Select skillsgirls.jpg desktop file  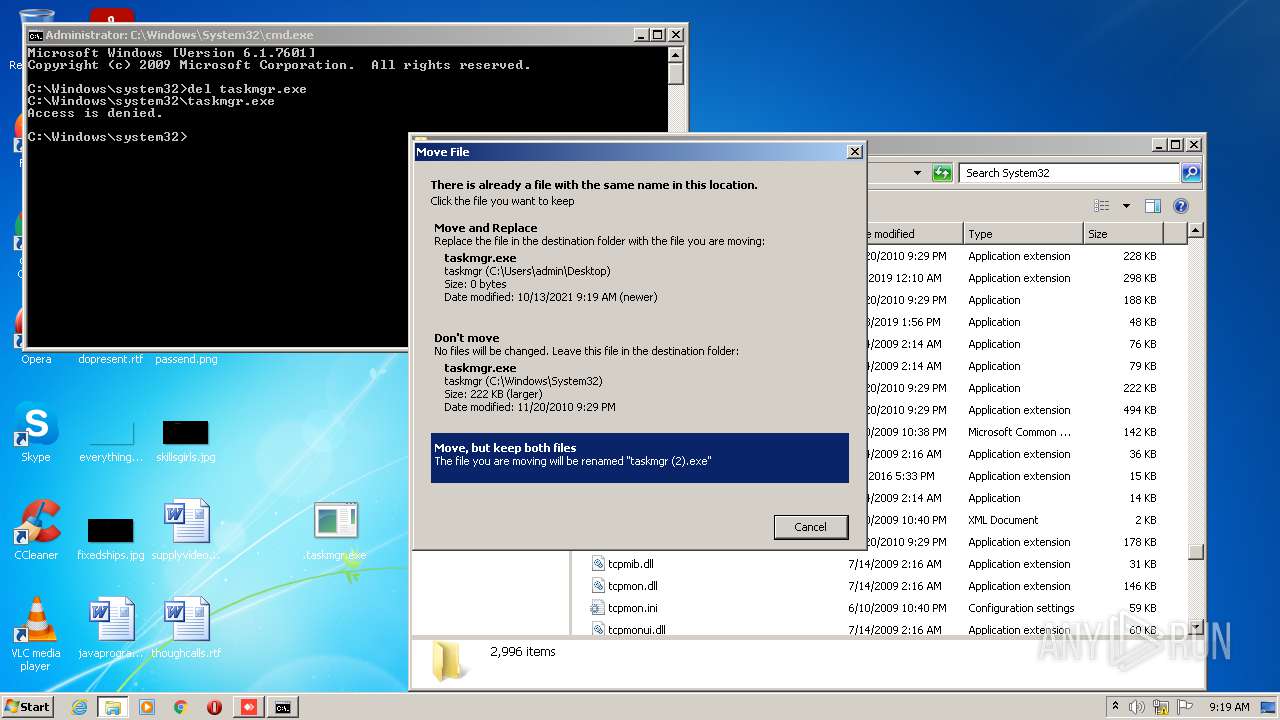[x=186, y=440]
